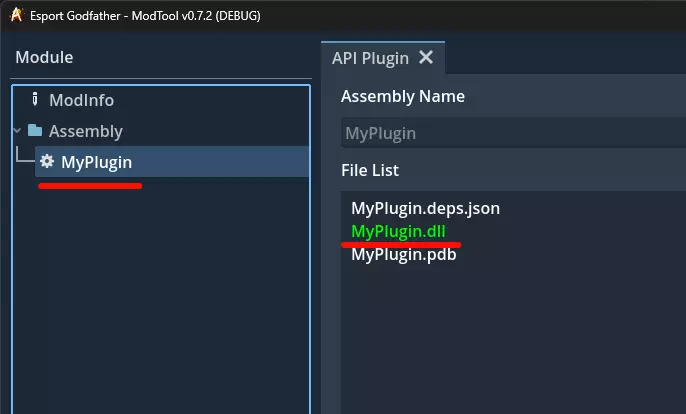Screen dimensions: 686x414
Task: Click the Esport Godfather app logo
Action: tap(15, 15)
